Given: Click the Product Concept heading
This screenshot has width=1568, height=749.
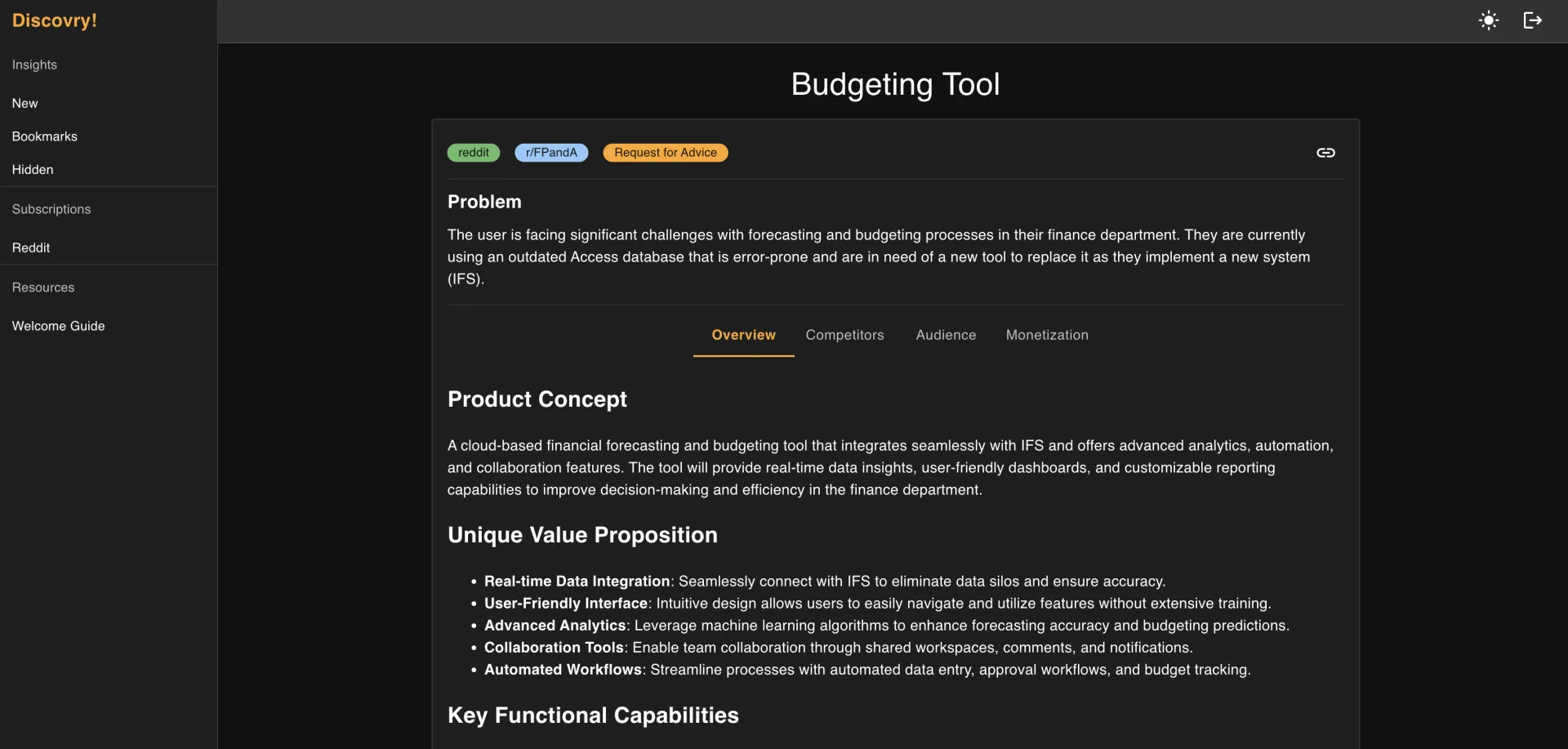Looking at the screenshot, I should (x=537, y=399).
